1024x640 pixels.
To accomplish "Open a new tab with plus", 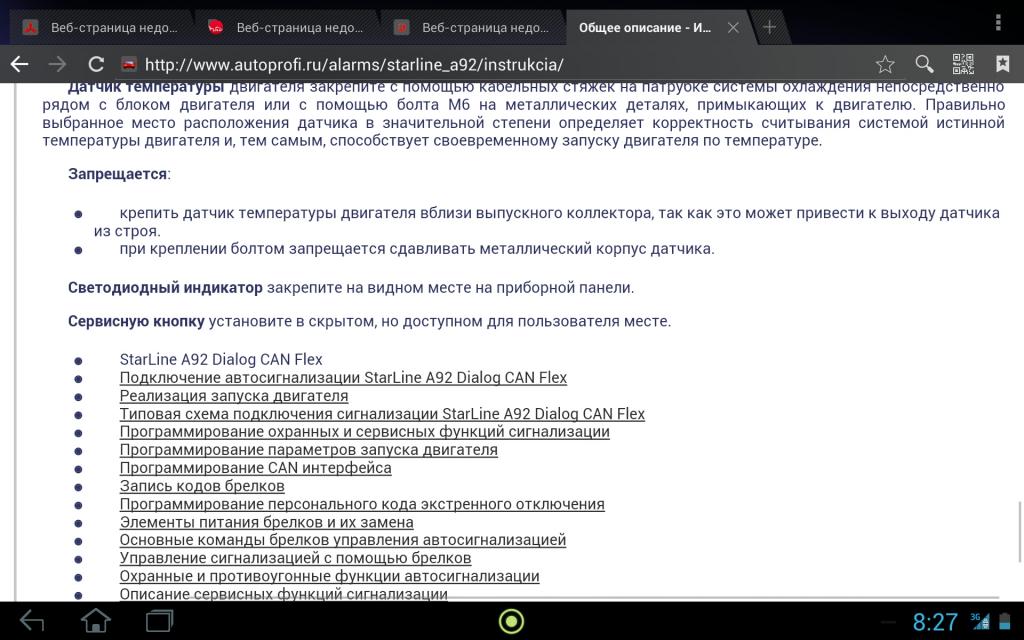I will [769, 27].
